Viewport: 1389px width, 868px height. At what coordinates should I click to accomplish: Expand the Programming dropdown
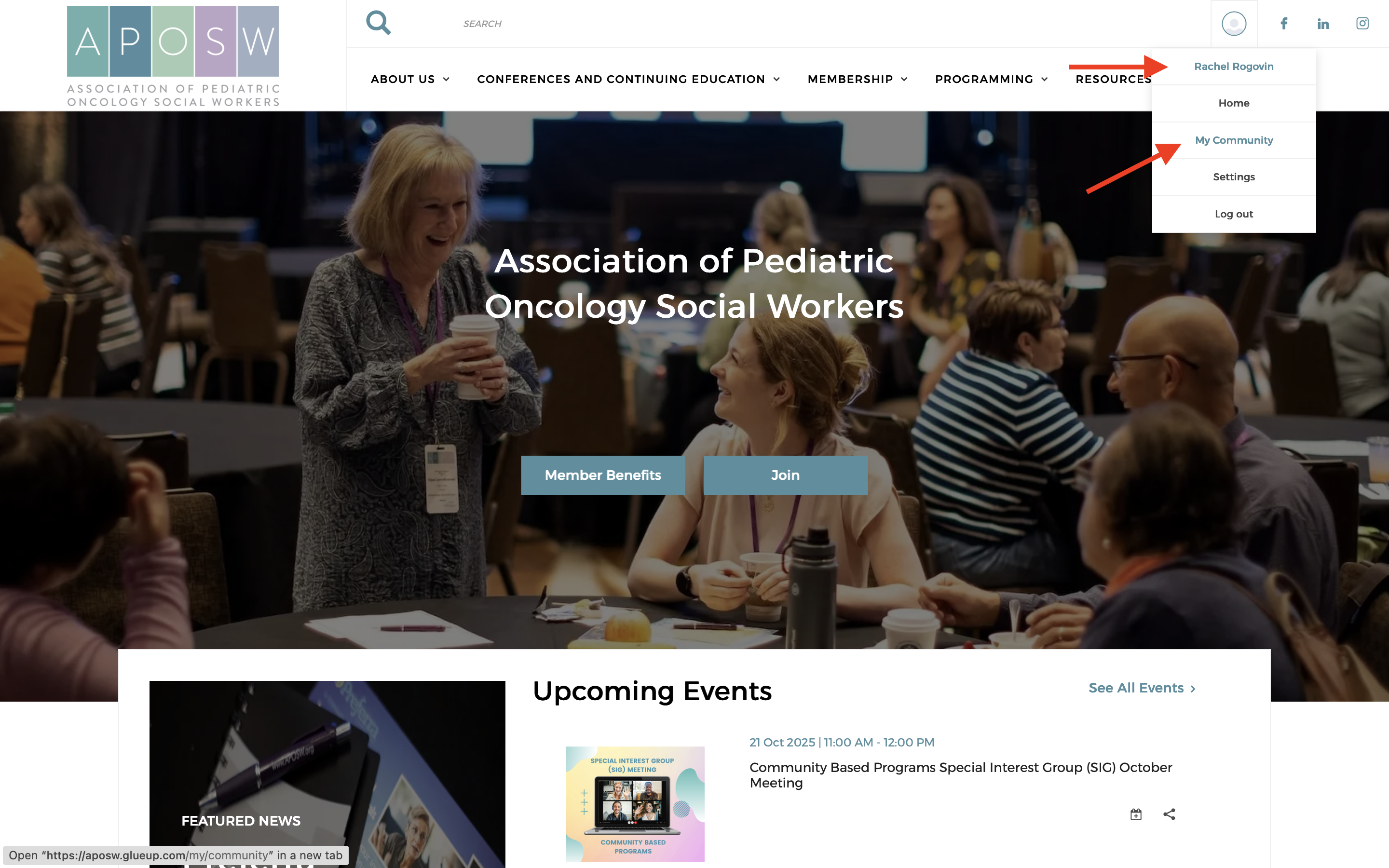[991, 79]
